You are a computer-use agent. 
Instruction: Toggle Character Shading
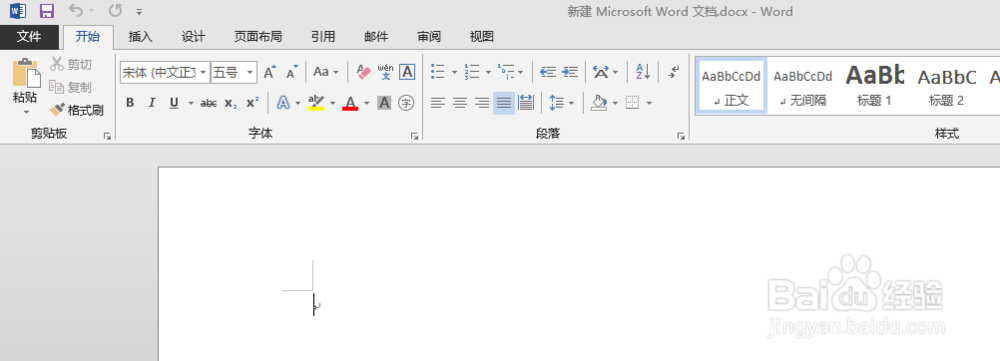coord(384,103)
